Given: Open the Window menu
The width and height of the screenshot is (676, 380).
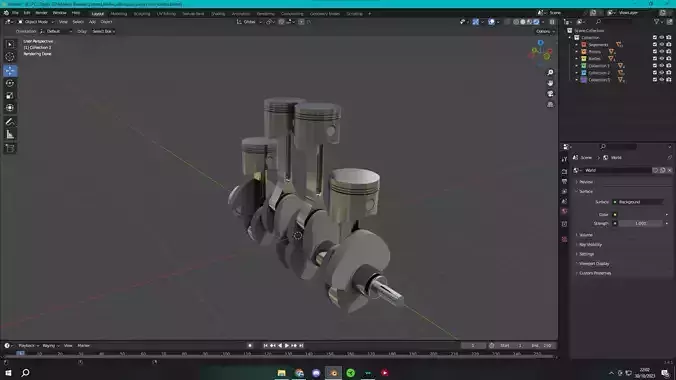Looking at the screenshot, I should click(x=59, y=13).
